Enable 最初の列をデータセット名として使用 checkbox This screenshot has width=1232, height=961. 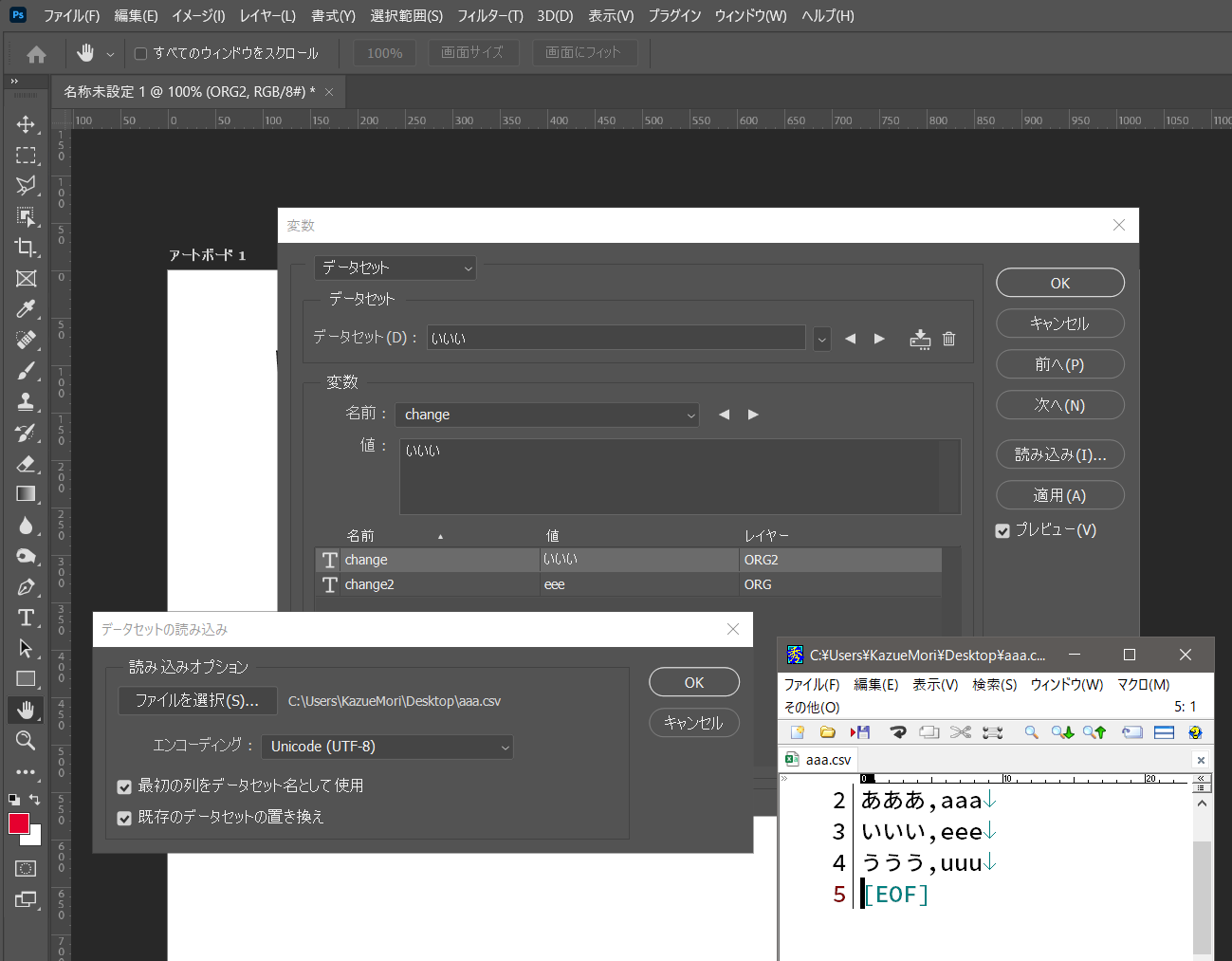point(124,786)
